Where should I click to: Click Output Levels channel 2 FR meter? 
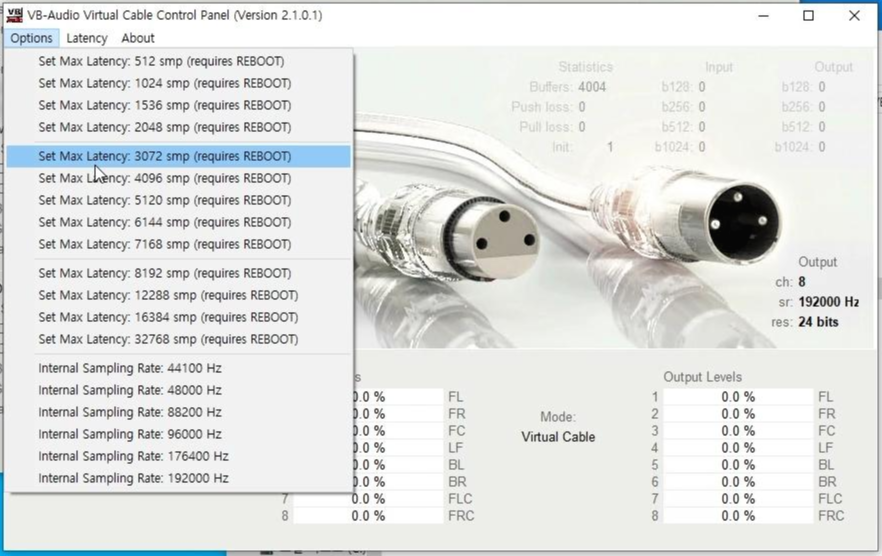pyautogui.click(x=738, y=414)
